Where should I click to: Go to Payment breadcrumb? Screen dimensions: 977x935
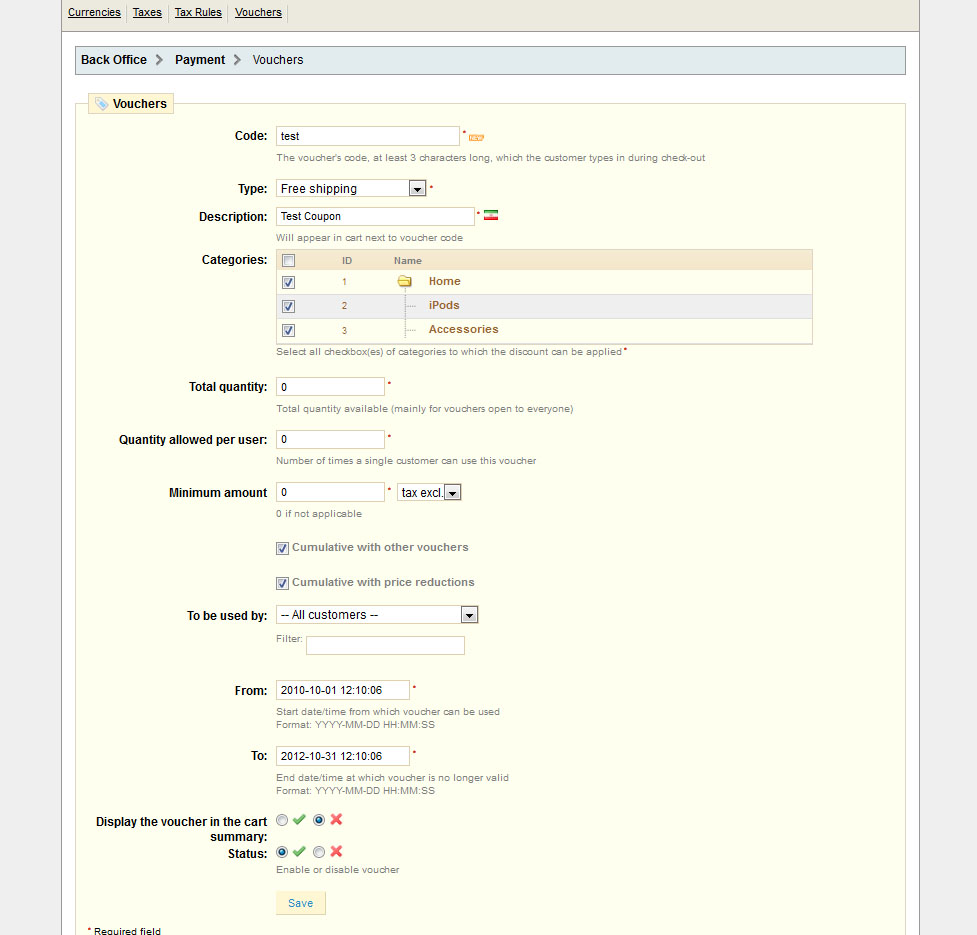(200, 60)
